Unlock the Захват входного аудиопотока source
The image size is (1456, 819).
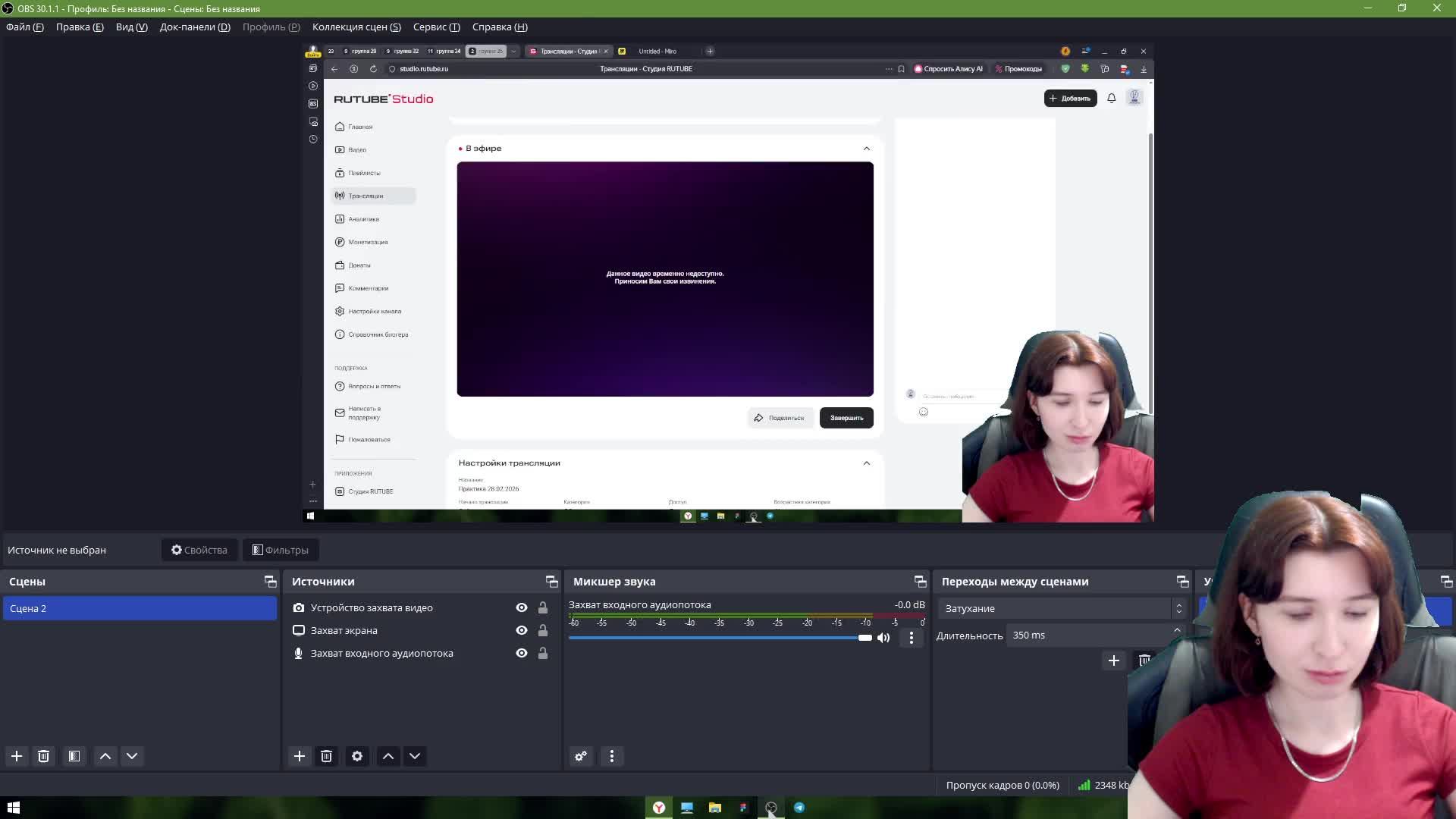coord(543,653)
